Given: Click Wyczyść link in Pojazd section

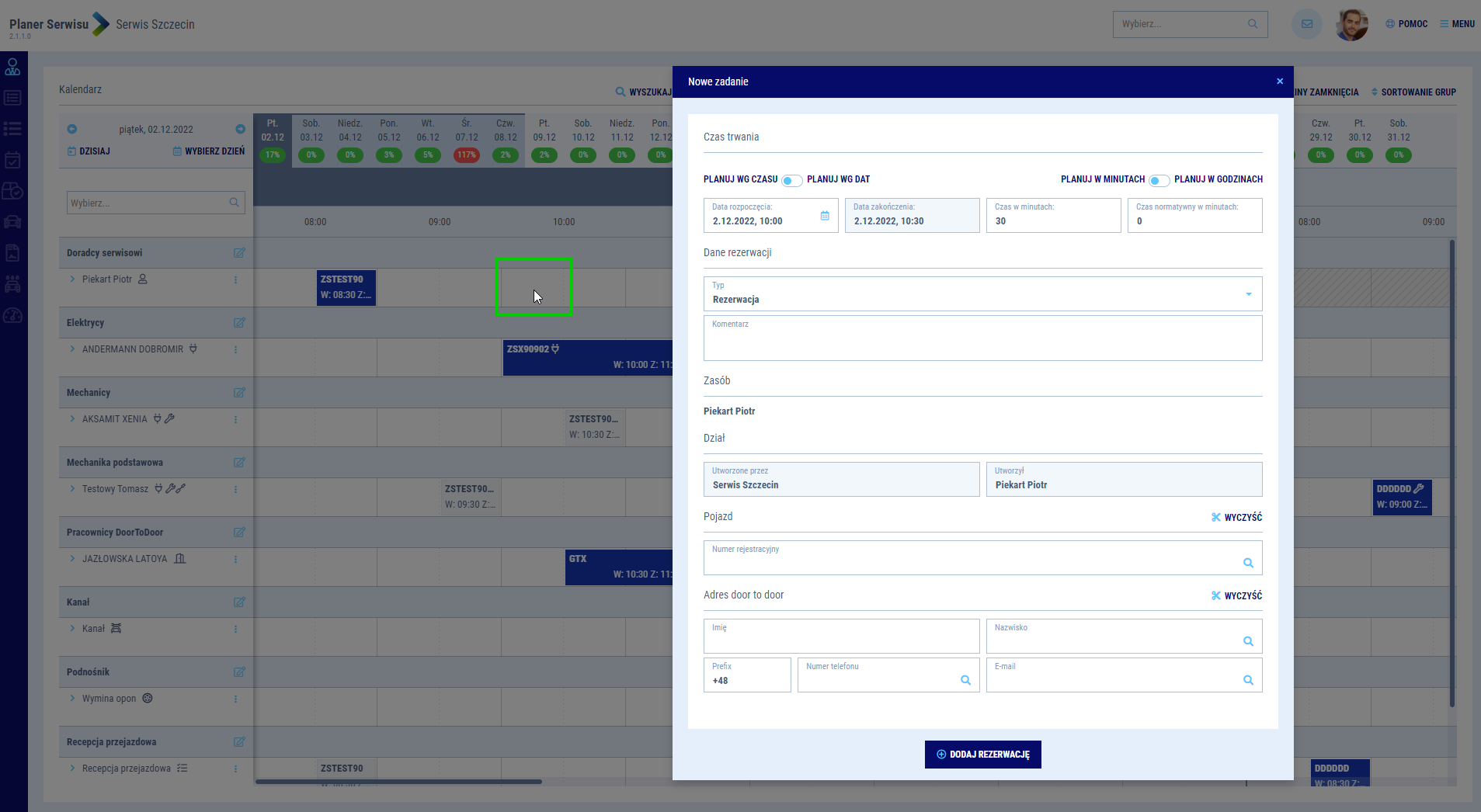Looking at the screenshot, I should coord(1236,517).
